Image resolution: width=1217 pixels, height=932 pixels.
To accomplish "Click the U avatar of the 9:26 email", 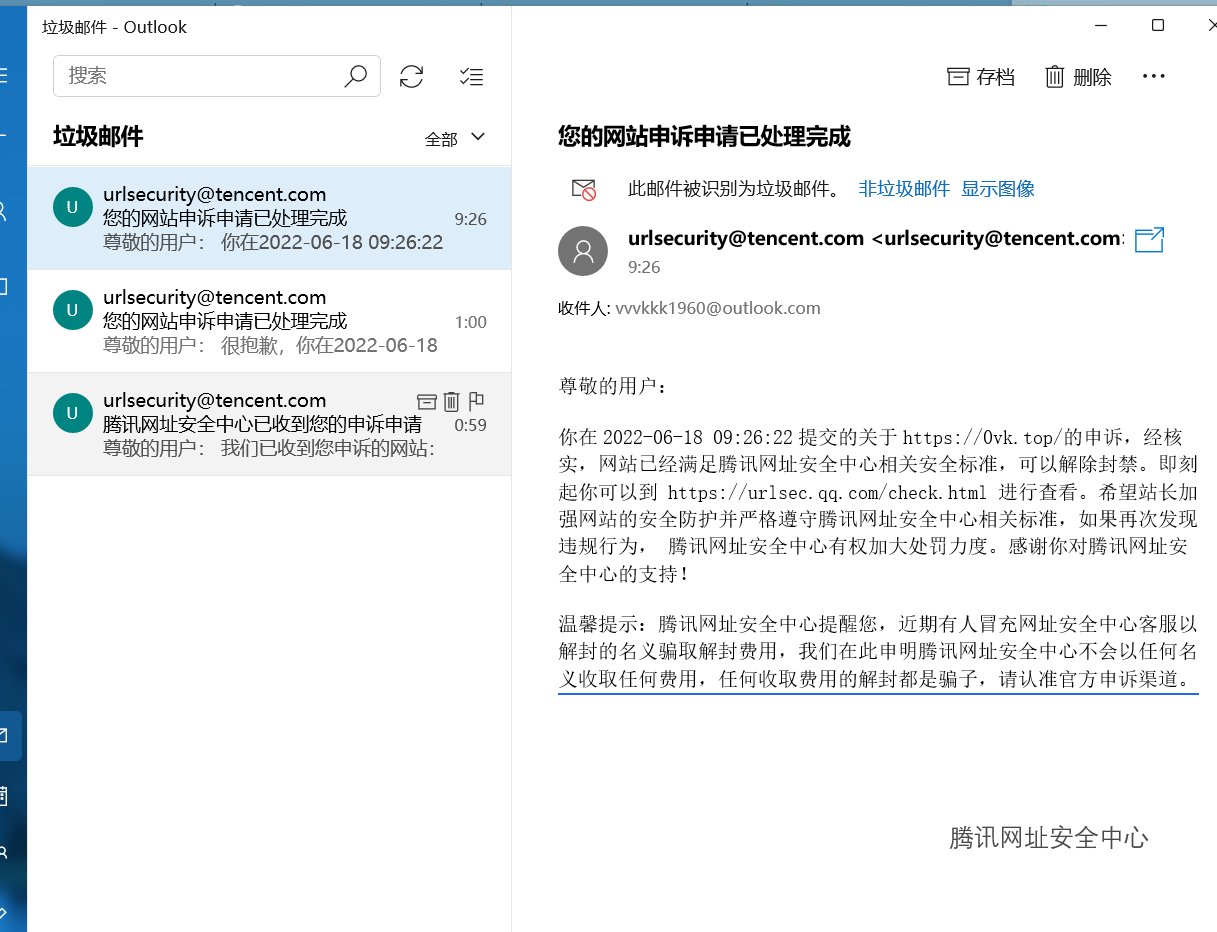I will (x=72, y=207).
